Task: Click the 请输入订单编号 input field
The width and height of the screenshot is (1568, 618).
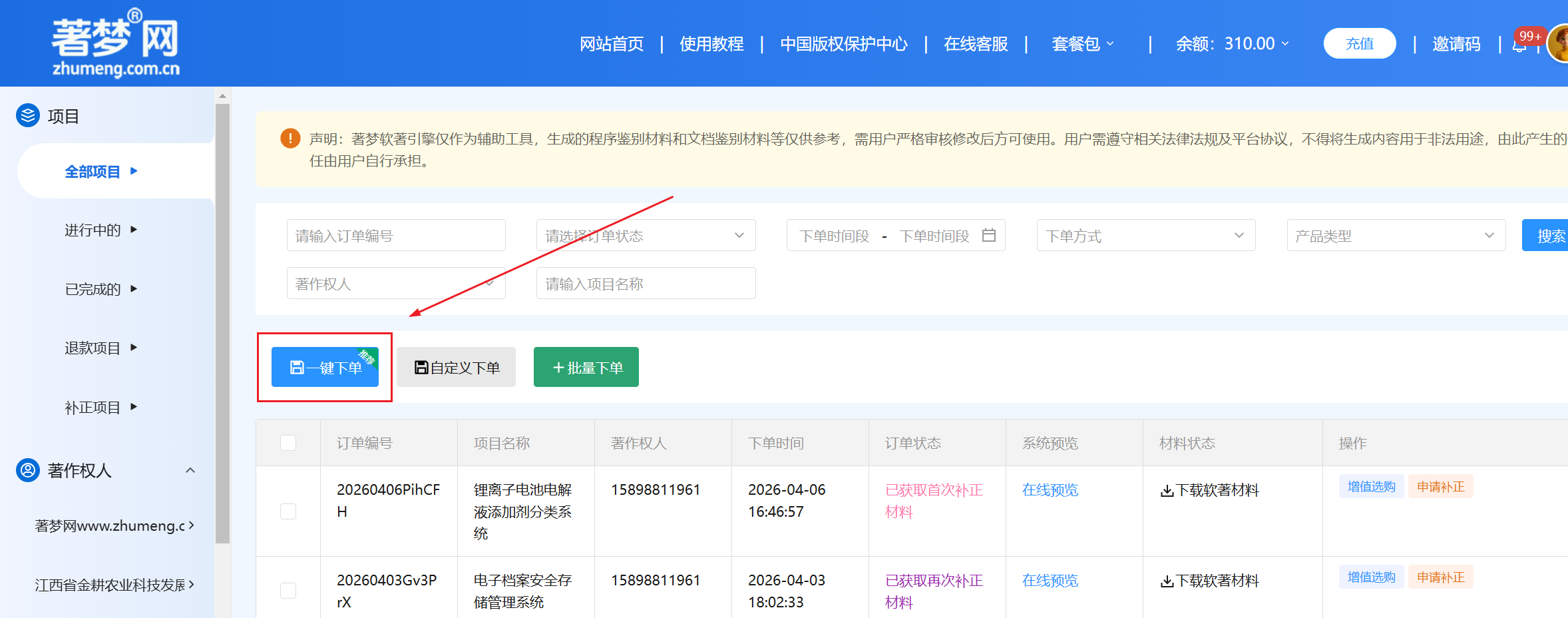Action: pos(396,235)
